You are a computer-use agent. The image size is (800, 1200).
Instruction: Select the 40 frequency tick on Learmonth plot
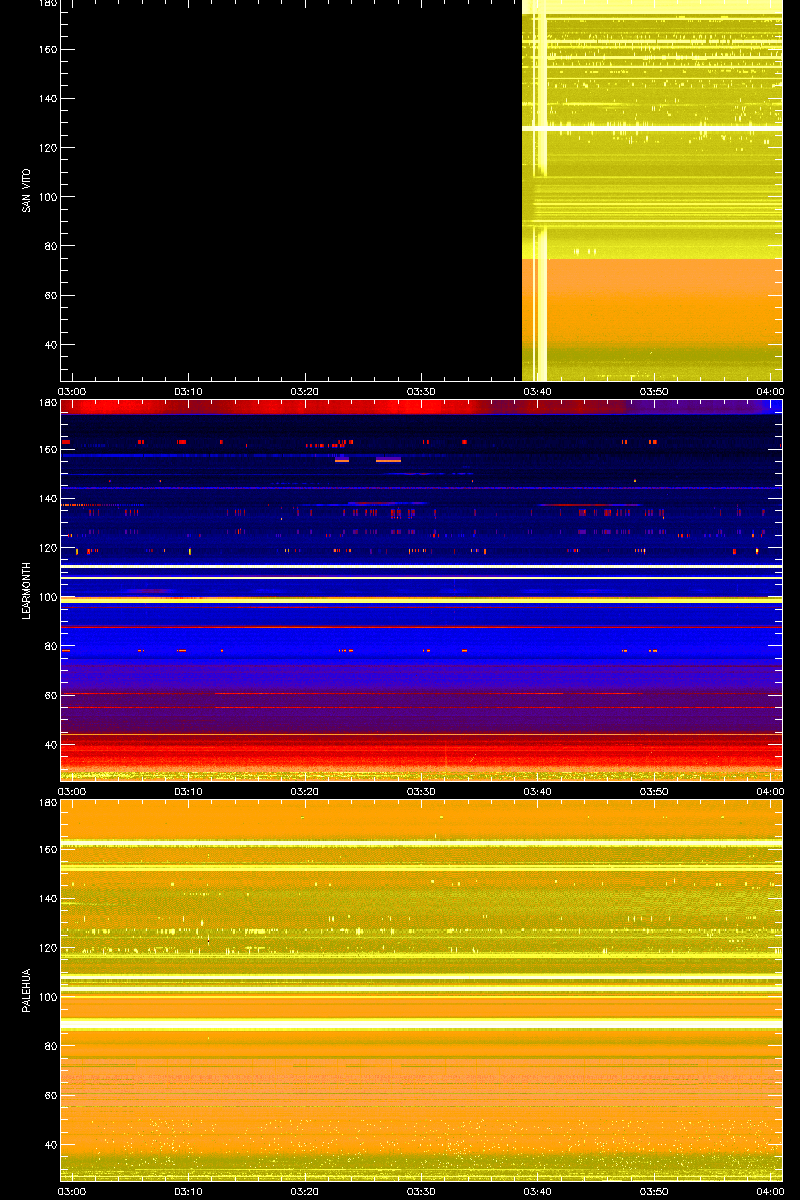coord(51,745)
